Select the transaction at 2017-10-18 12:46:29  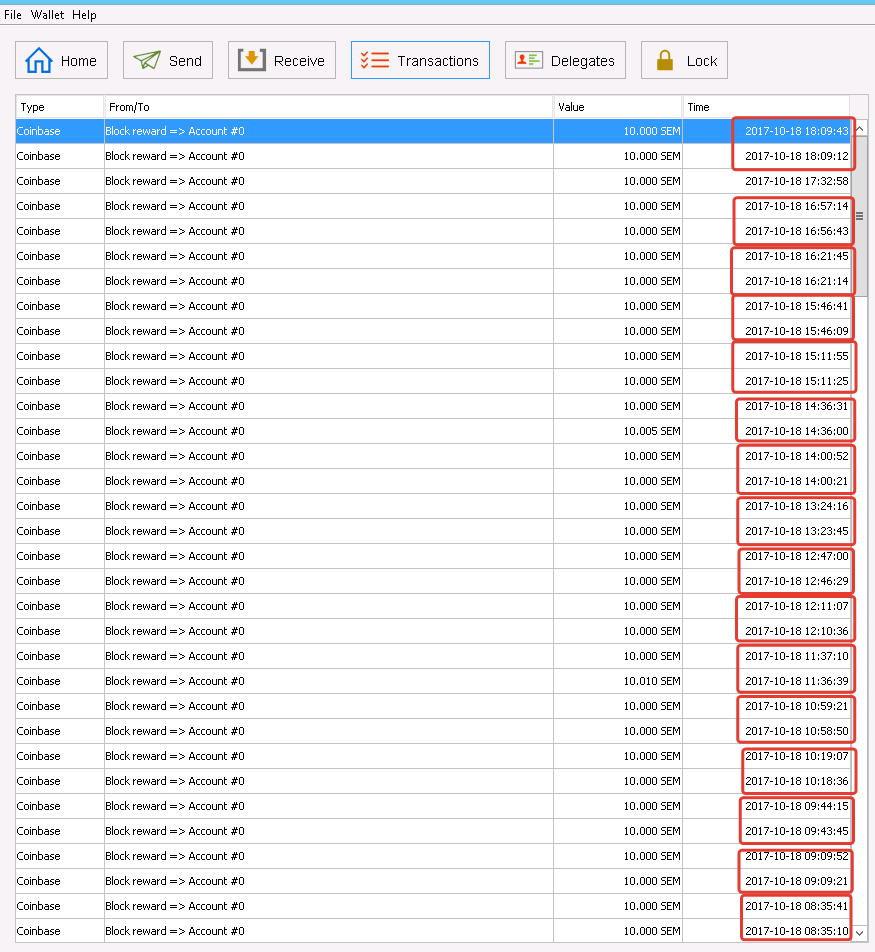pos(432,581)
